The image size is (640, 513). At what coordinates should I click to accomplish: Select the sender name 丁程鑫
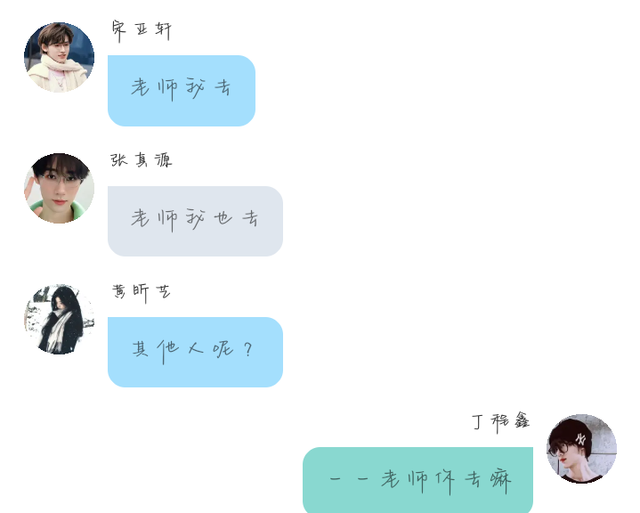(501, 422)
